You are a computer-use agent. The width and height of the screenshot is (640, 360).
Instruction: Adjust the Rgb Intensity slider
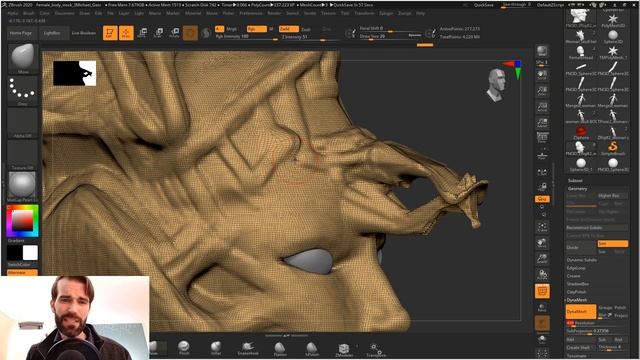click(x=246, y=37)
